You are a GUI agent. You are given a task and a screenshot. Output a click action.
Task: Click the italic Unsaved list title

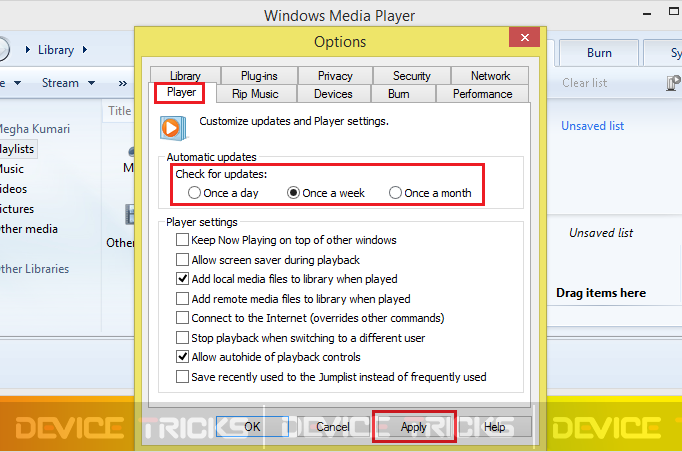(x=601, y=233)
